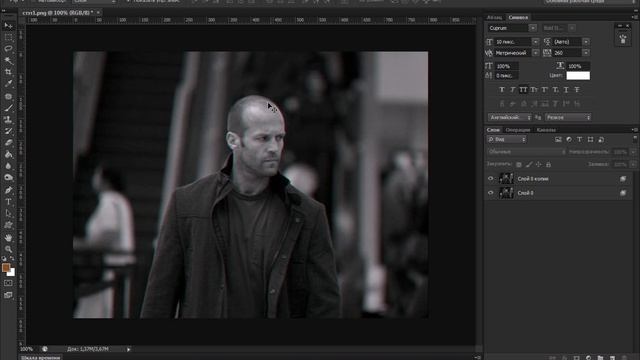Screen dimensions: 640x360
Task: Select the Clone Stamp tool
Action: point(8,120)
